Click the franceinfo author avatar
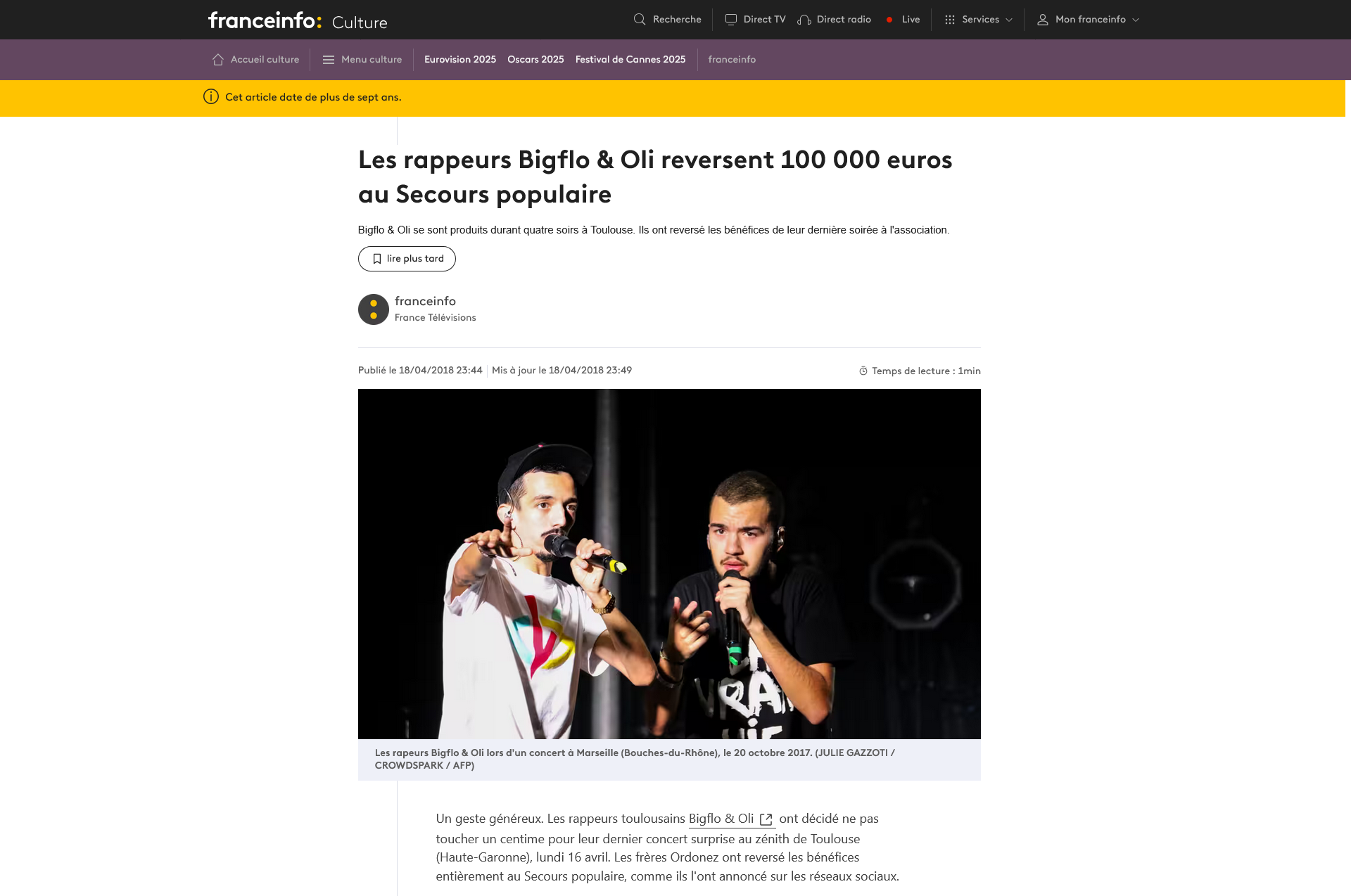Screen dimensions: 1351x896 (374, 309)
